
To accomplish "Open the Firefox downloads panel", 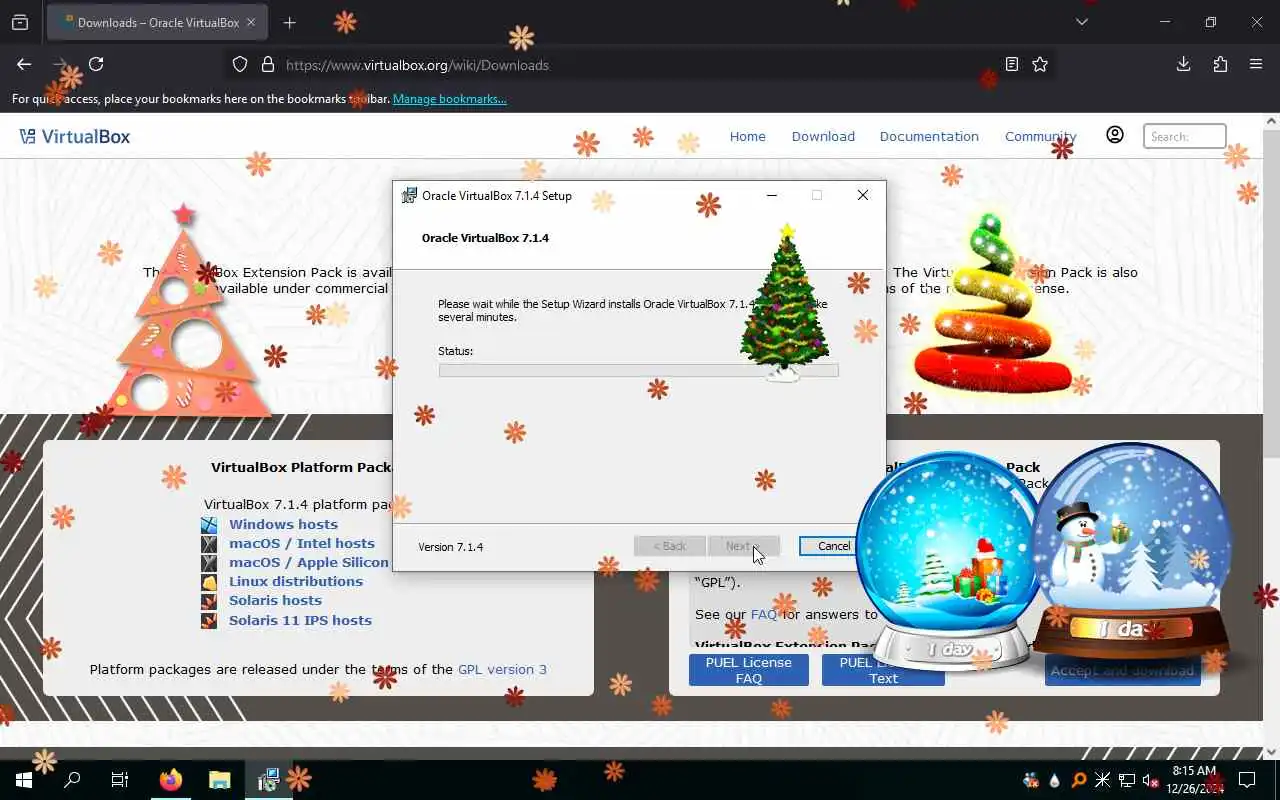I will pyautogui.click(x=1183, y=64).
